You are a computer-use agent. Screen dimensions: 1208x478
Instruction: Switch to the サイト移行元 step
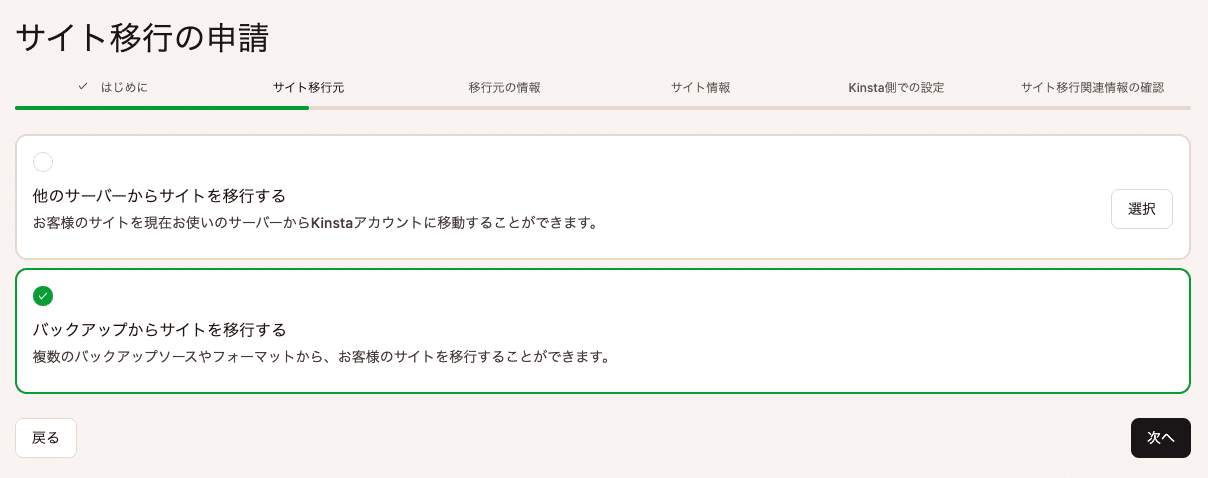309,87
